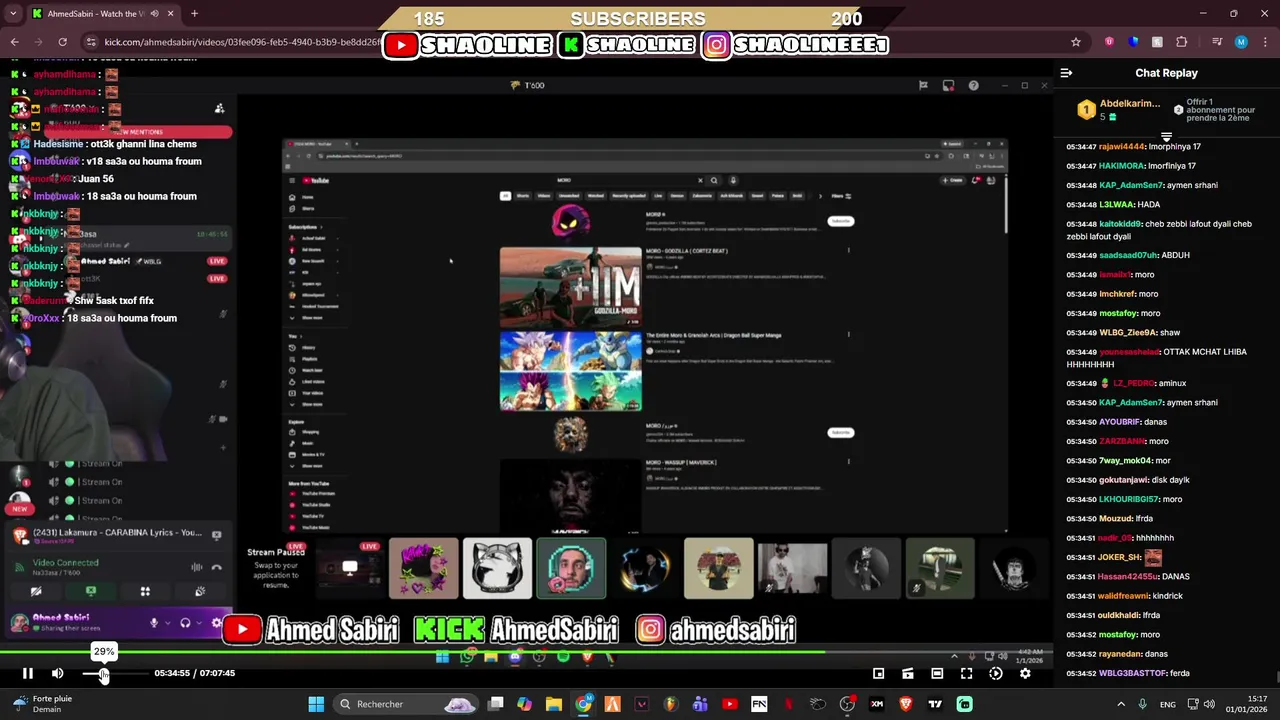Open the Chrome profile M avatar
The width and height of the screenshot is (1280, 720).
(x=1241, y=42)
